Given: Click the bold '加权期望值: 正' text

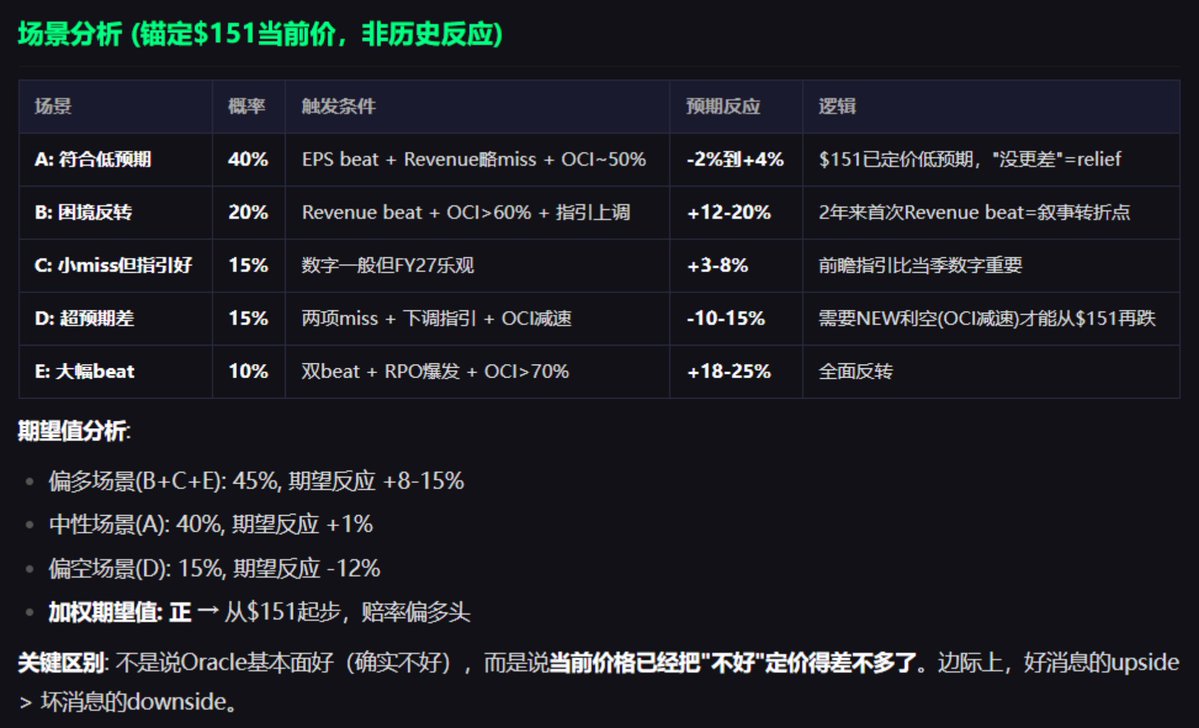Looking at the screenshot, I should tap(119, 613).
